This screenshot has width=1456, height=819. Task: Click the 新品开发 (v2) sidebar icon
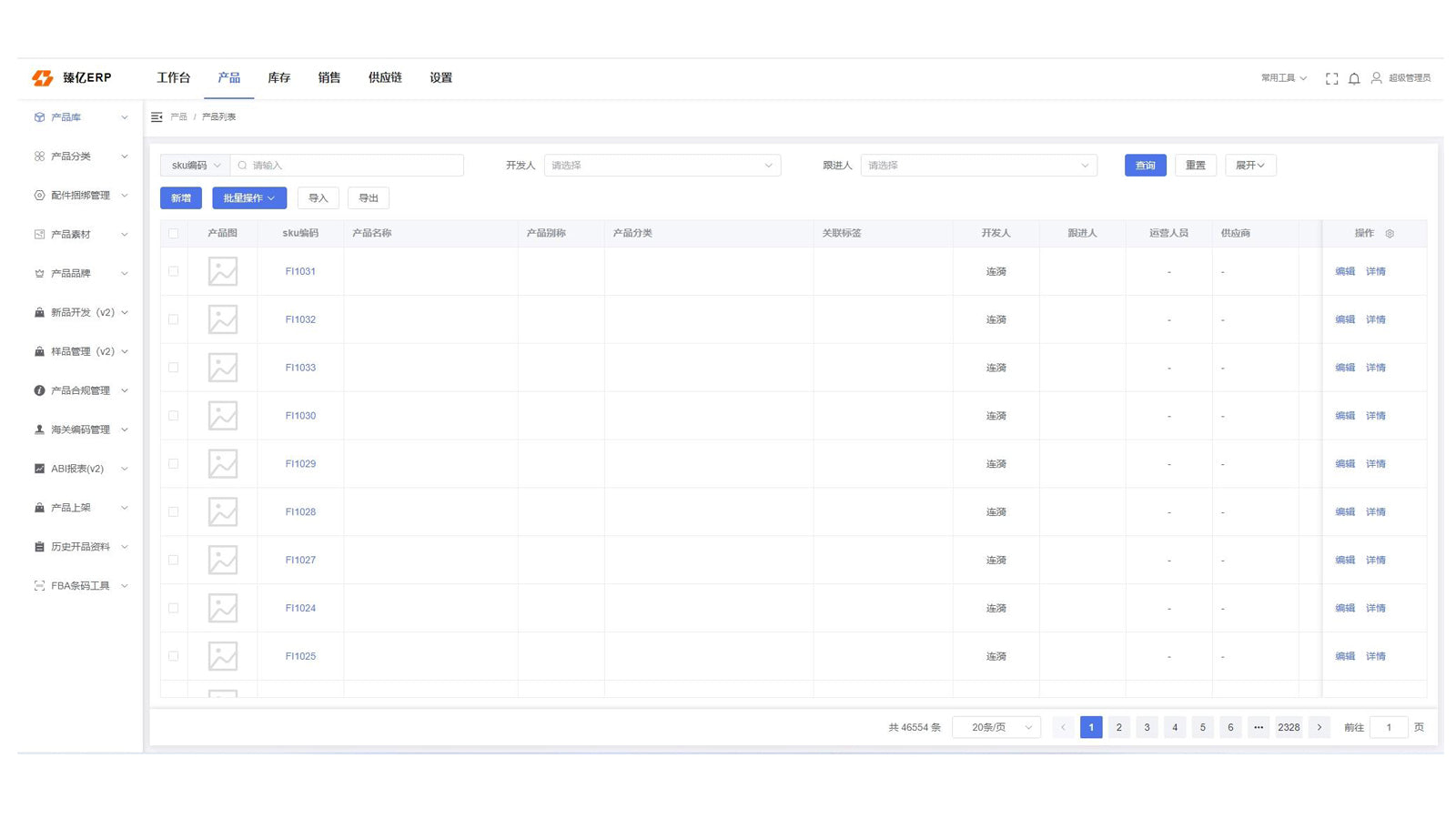[39, 312]
